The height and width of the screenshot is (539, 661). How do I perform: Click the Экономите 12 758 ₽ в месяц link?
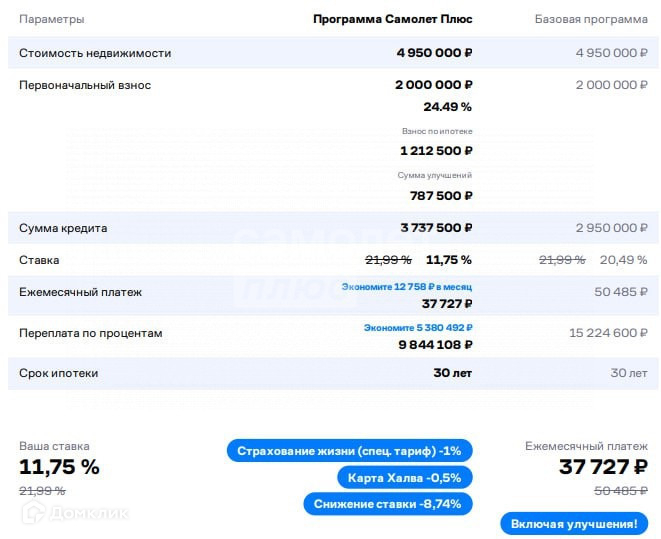click(406, 286)
